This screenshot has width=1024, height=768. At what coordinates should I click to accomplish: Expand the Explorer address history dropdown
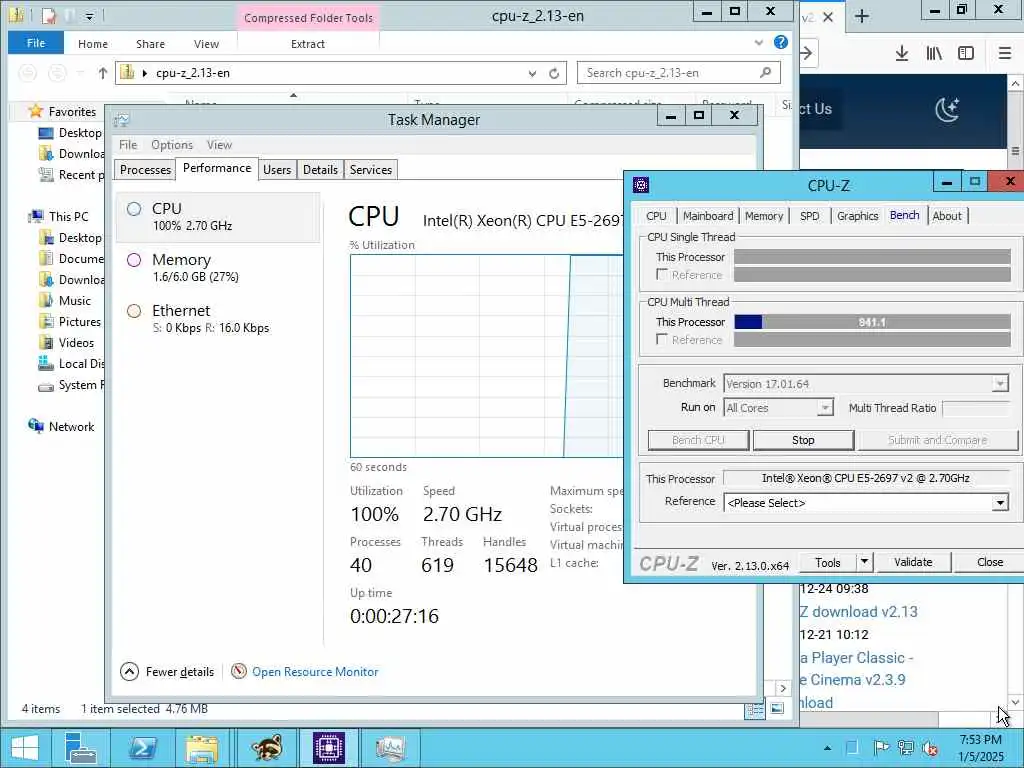pyautogui.click(x=532, y=73)
